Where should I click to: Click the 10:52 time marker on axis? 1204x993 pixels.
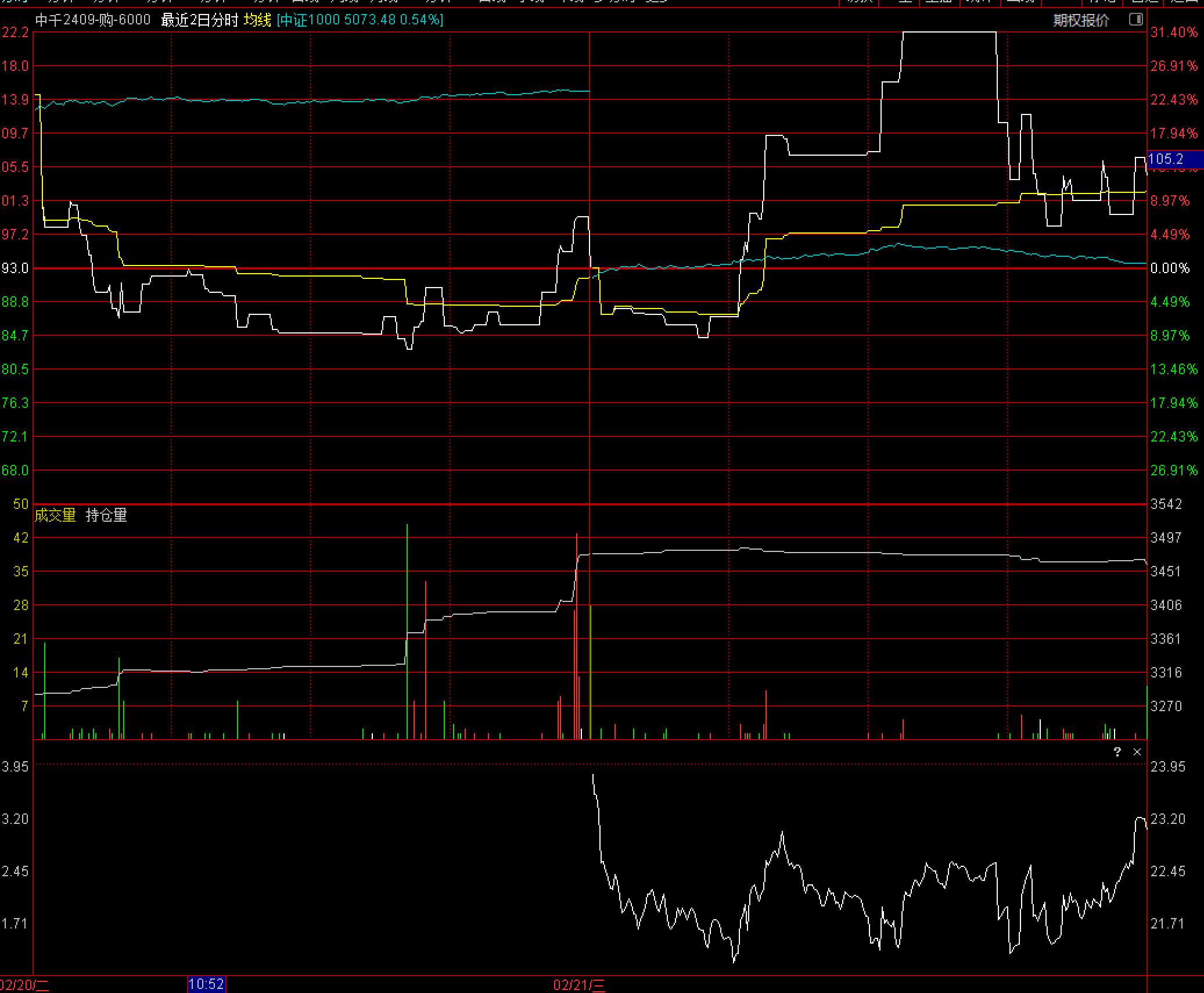(x=206, y=984)
